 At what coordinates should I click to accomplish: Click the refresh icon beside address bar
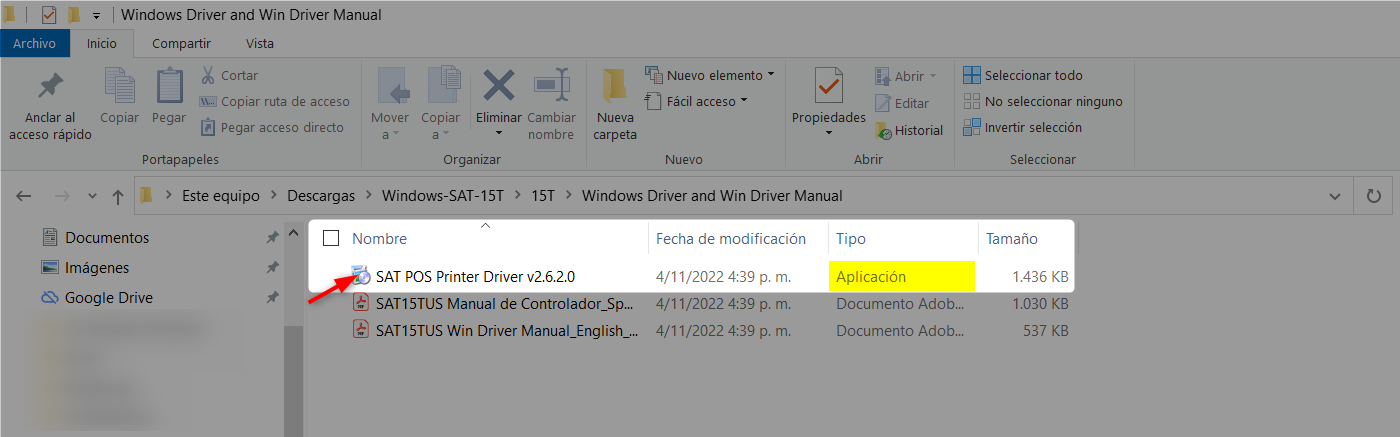[x=1374, y=196]
